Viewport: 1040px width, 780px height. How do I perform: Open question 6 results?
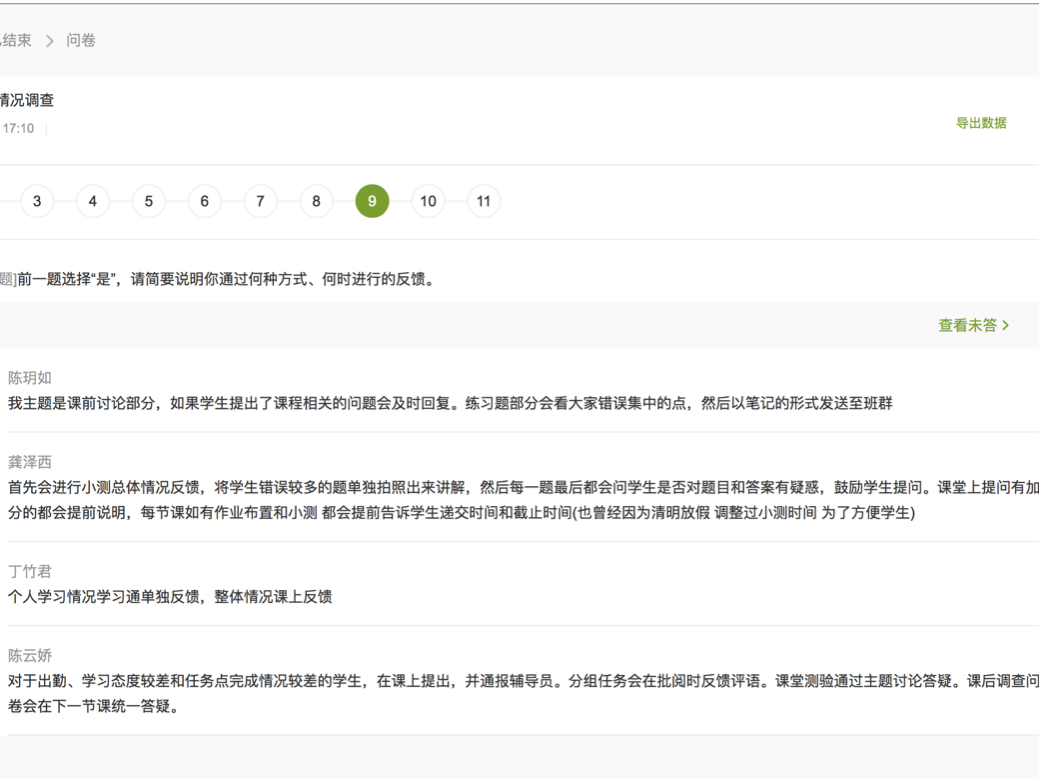click(x=204, y=201)
